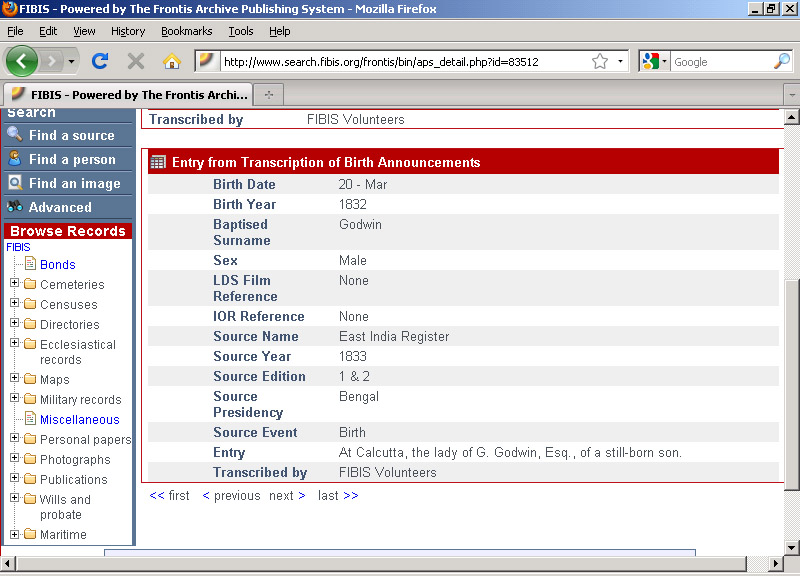Go to the first record link
800x576 pixels.
tap(169, 495)
